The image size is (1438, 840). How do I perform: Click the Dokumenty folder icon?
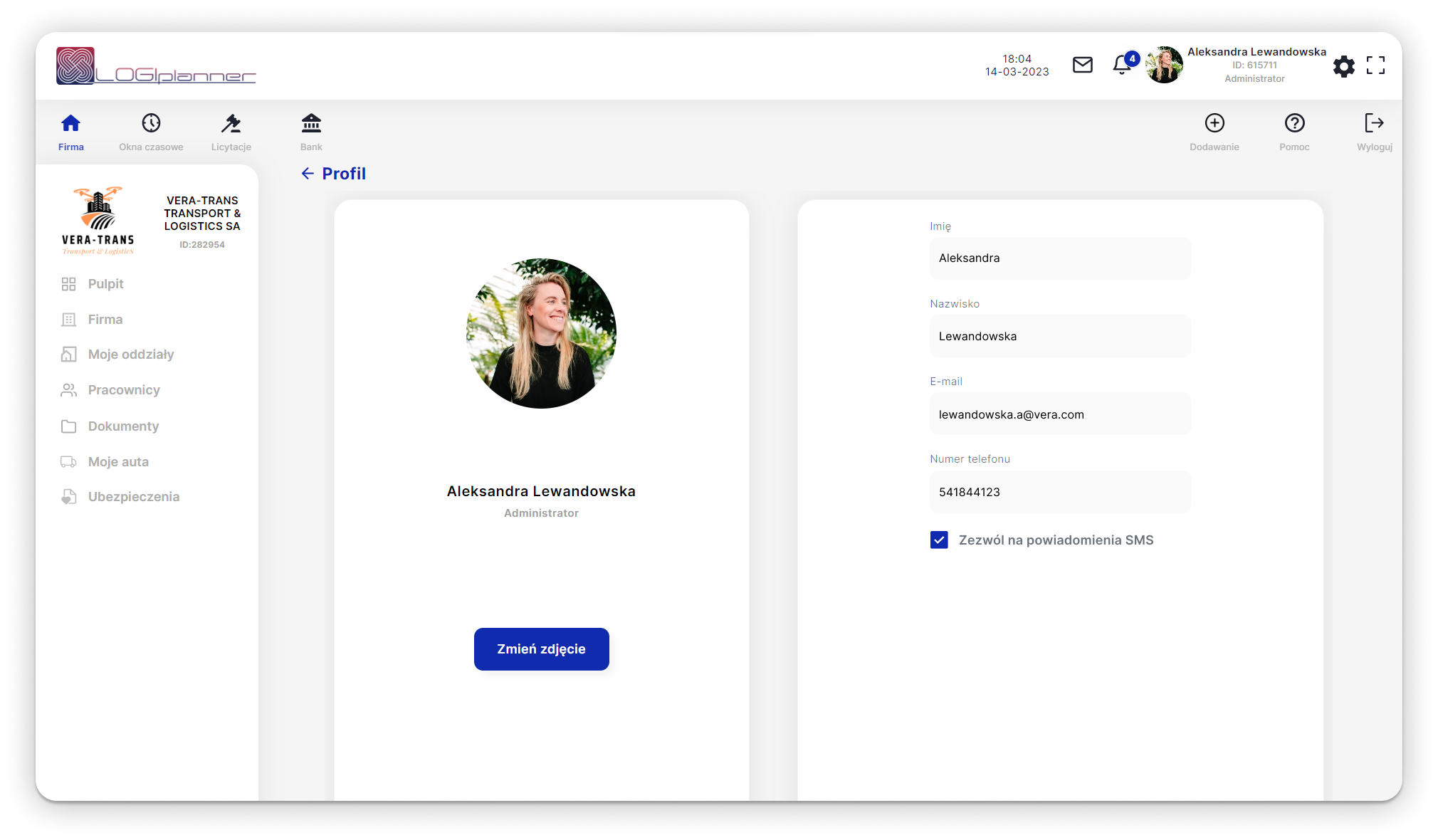click(68, 426)
